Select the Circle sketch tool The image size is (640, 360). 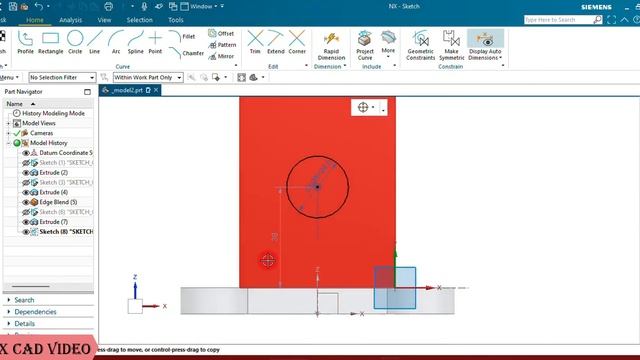pyautogui.click(x=75, y=42)
